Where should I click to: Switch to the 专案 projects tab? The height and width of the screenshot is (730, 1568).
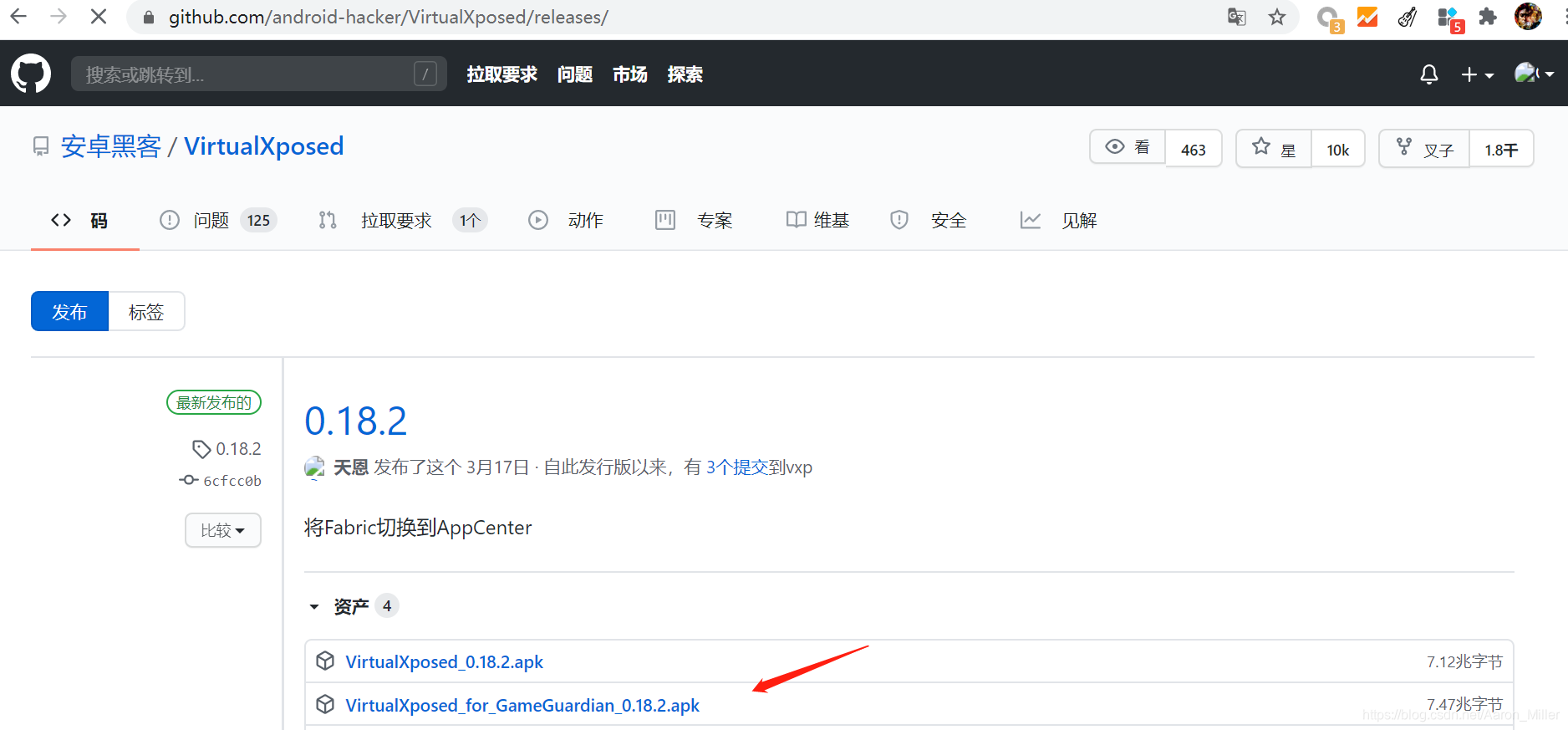pos(695,220)
